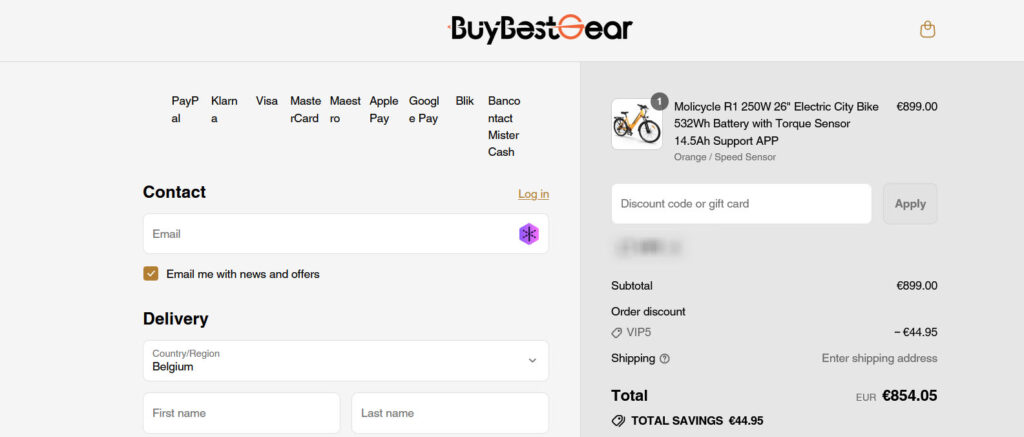
Task: Focus the Email input field
Action: [x=330, y=234]
